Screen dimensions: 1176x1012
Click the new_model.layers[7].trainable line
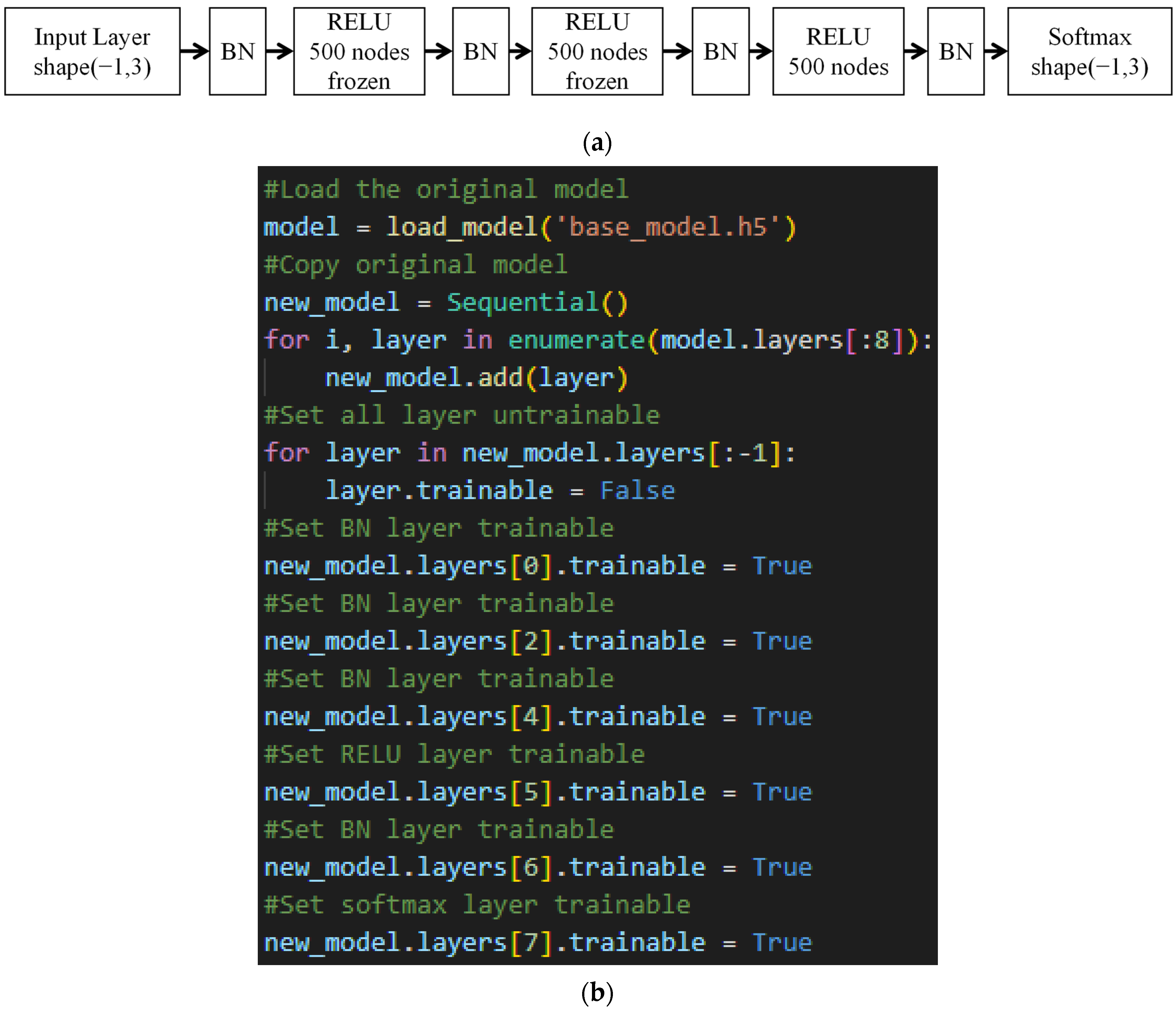[x=537, y=943]
